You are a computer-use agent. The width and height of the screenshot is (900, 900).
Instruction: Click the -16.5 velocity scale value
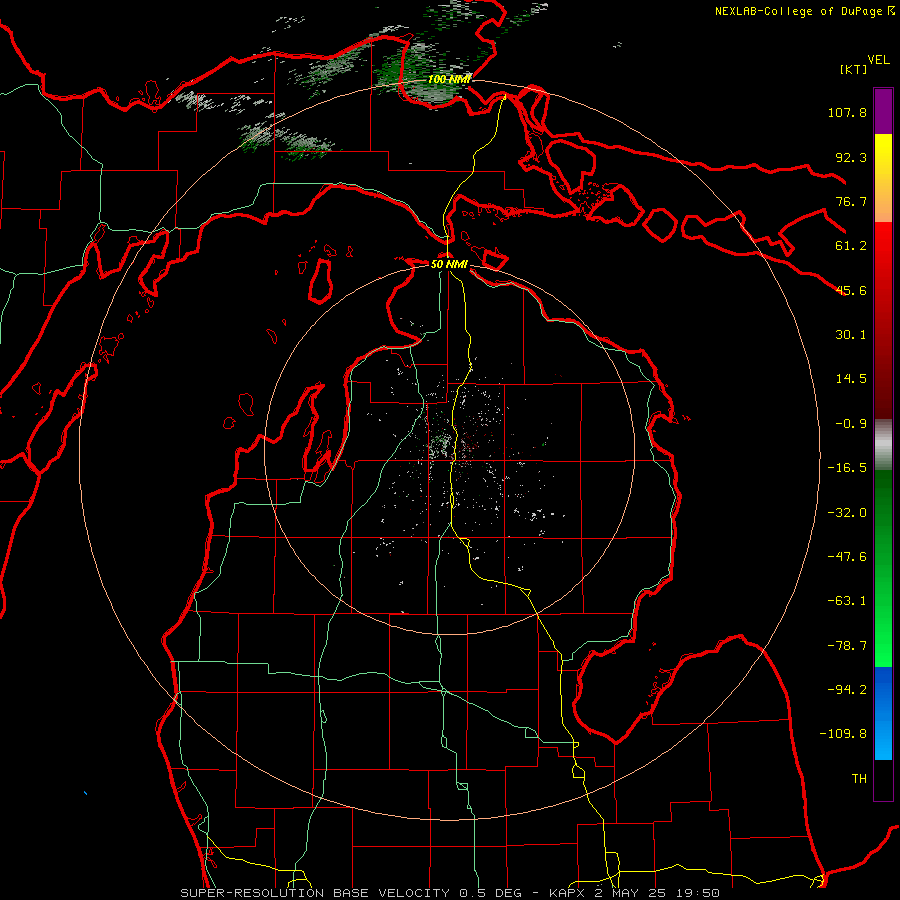[847, 468]
